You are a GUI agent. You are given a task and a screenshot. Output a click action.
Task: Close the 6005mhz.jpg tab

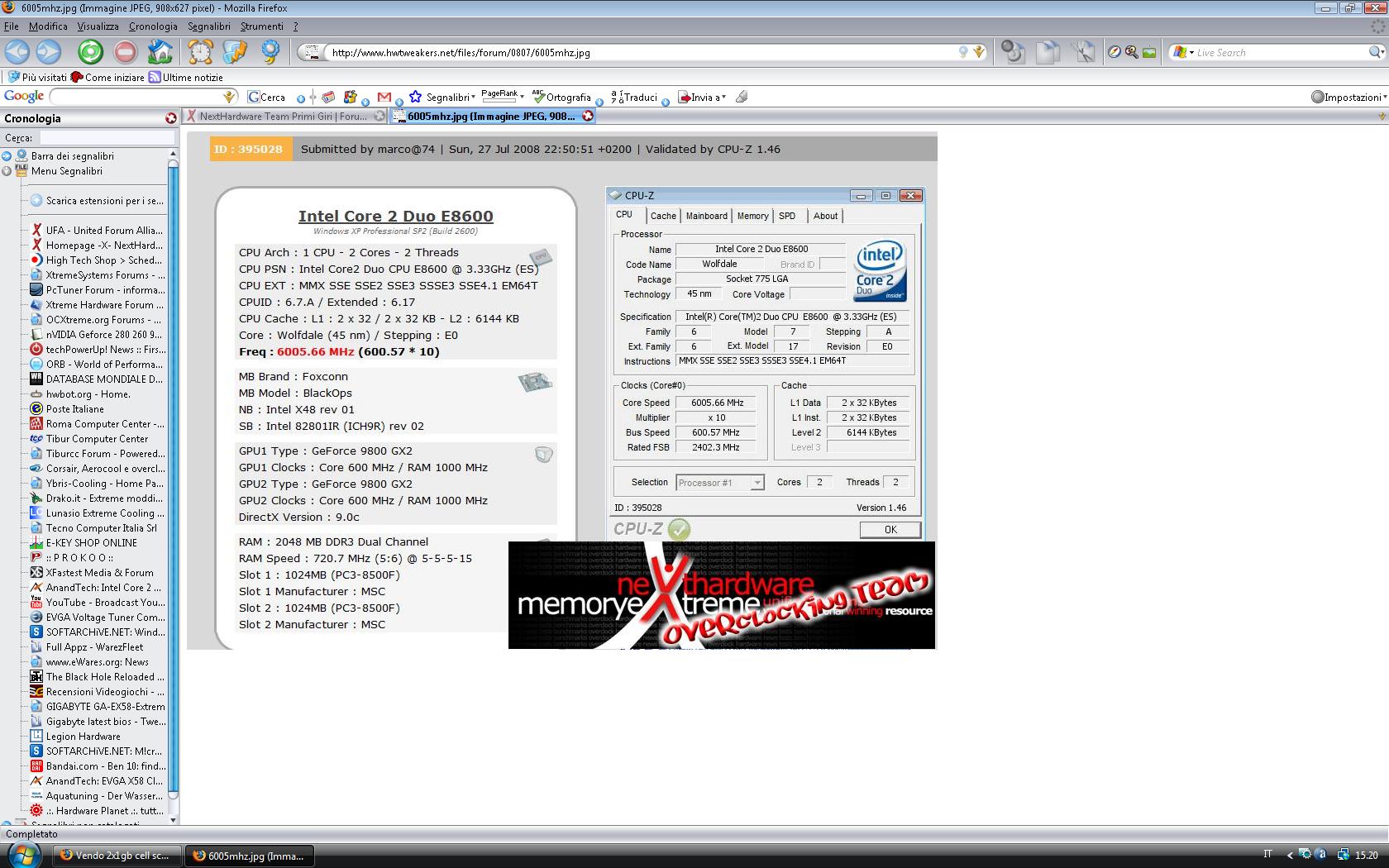coord(588,116)
